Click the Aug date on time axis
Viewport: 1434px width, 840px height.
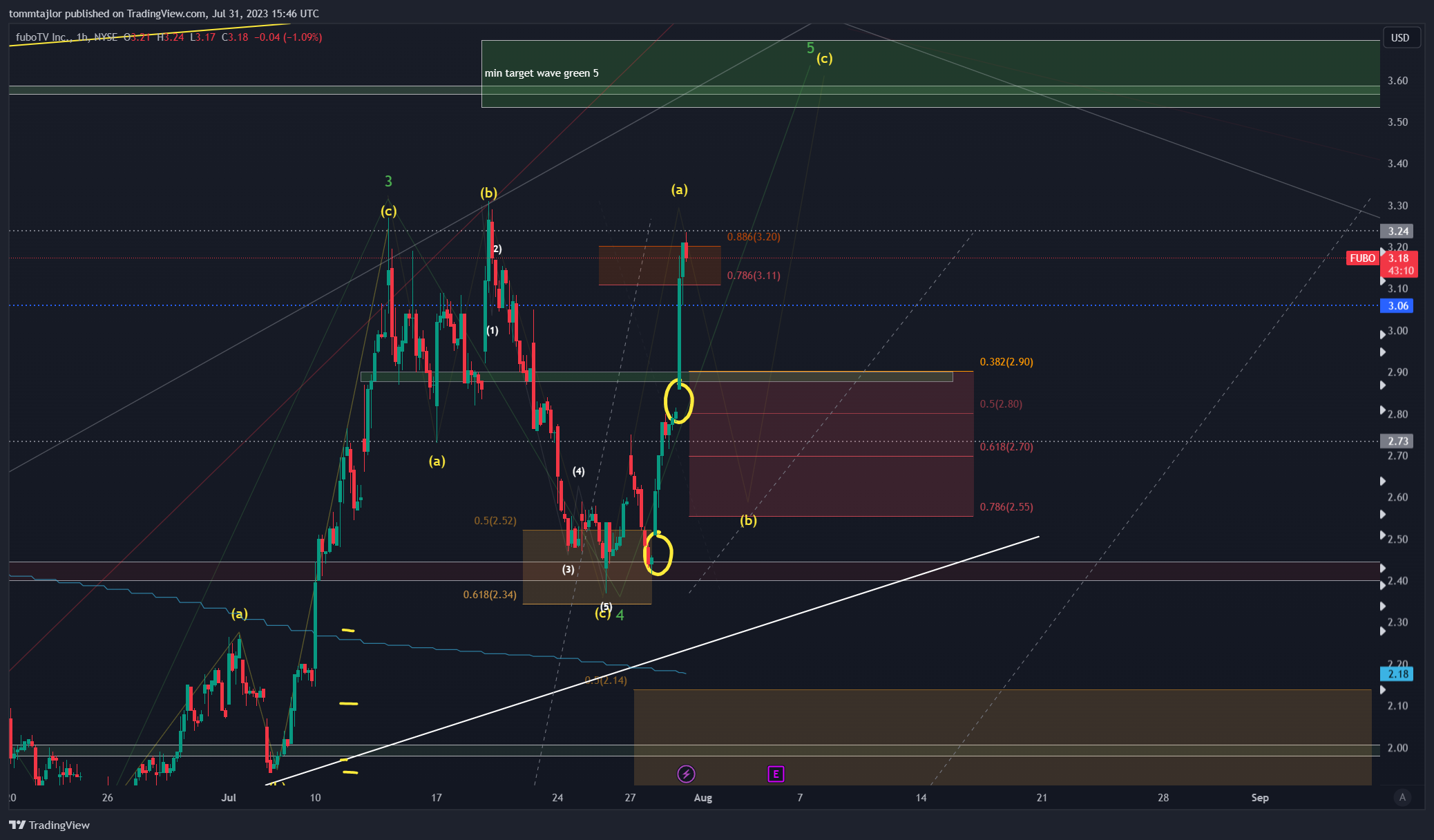tap(702, 797)
